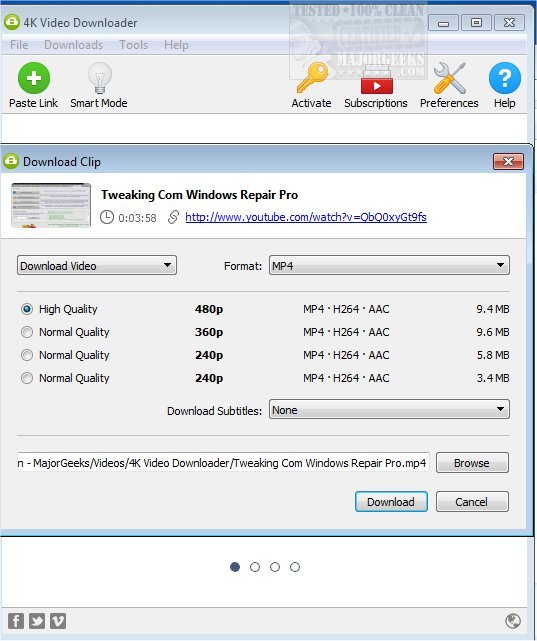Close the Download Clip dialog

point(508,161)
